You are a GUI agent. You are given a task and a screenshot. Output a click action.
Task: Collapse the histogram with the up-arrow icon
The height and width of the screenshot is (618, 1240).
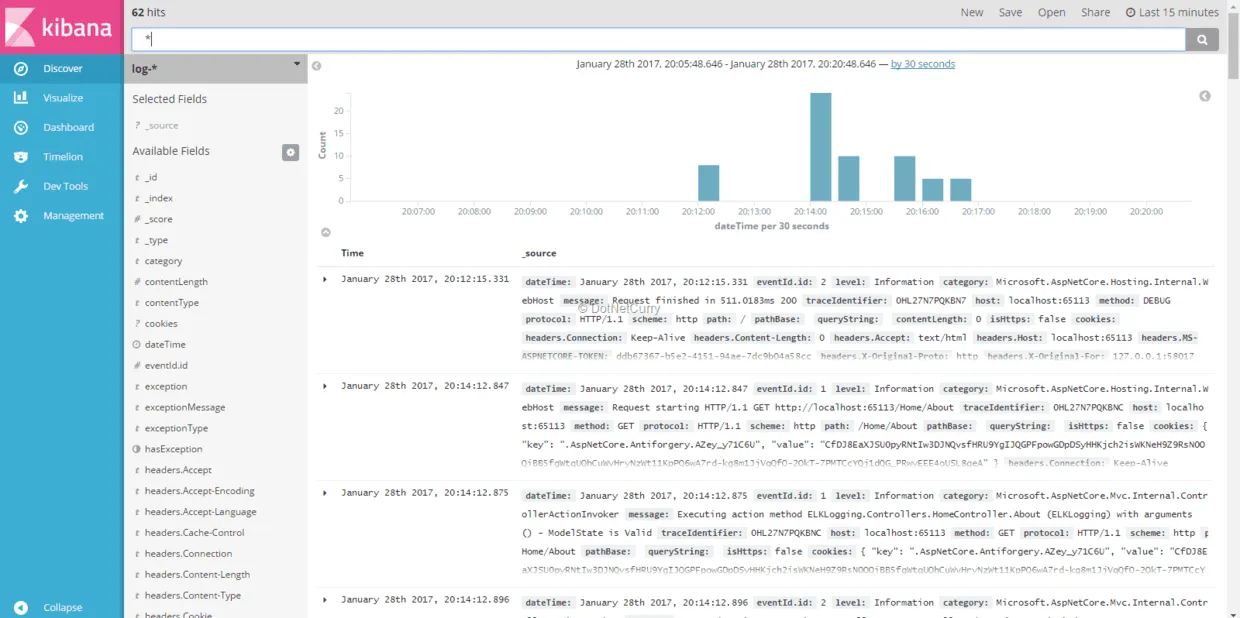coord(325,232)
